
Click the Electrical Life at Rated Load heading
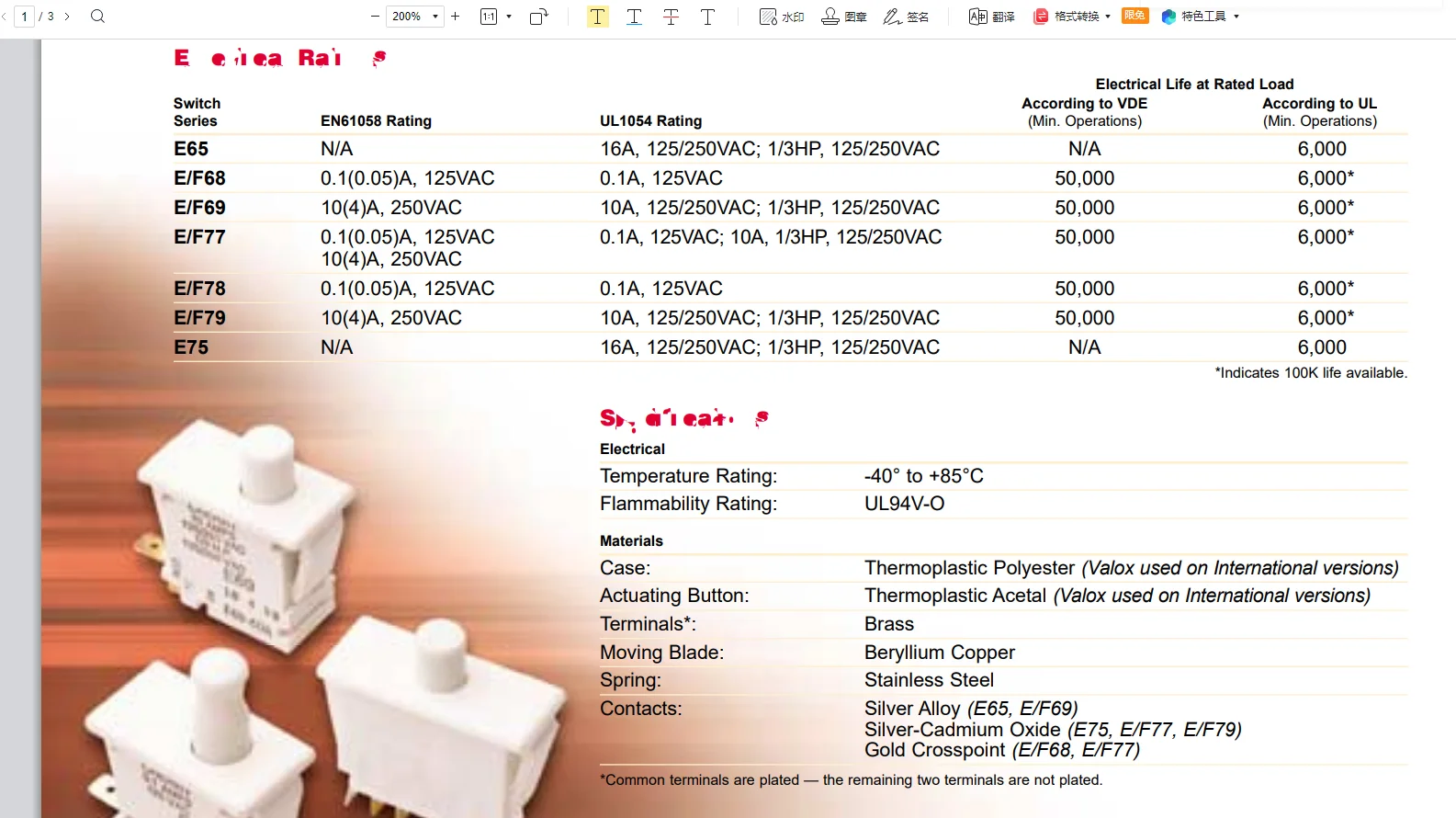(x=1194, y=85)
